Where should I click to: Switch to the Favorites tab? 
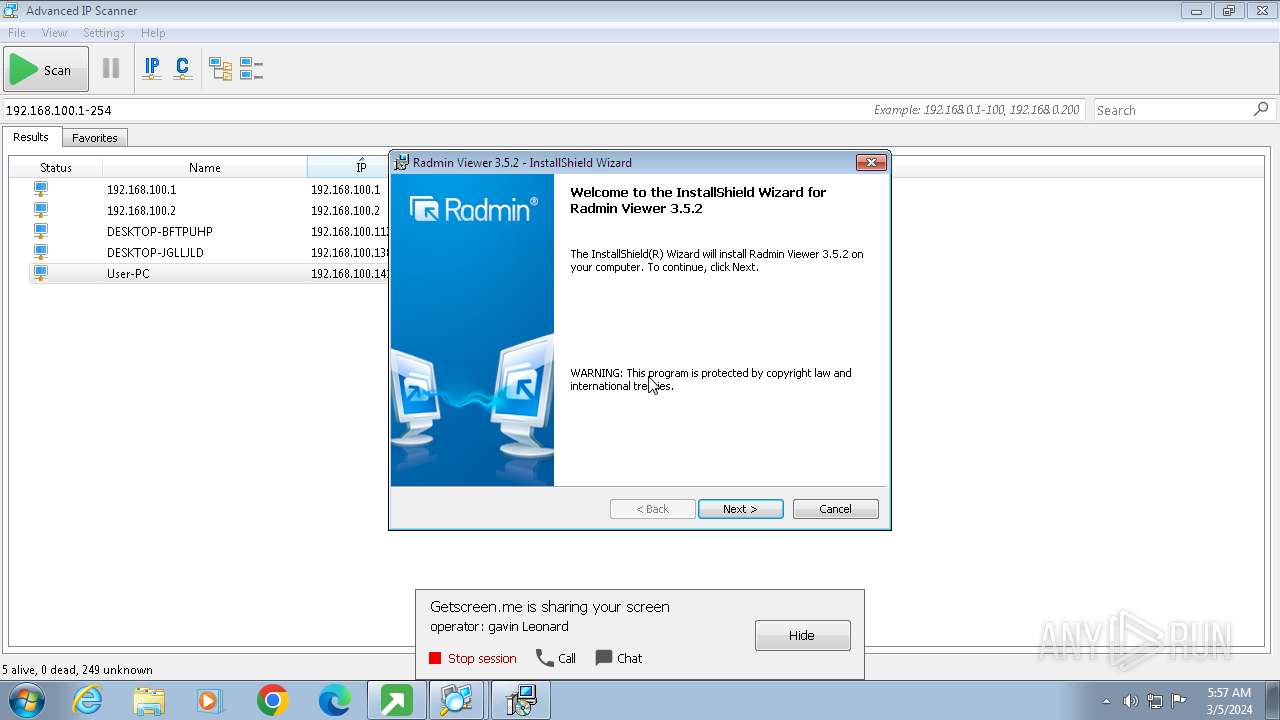pyautogui.click(x=95, y=138)
